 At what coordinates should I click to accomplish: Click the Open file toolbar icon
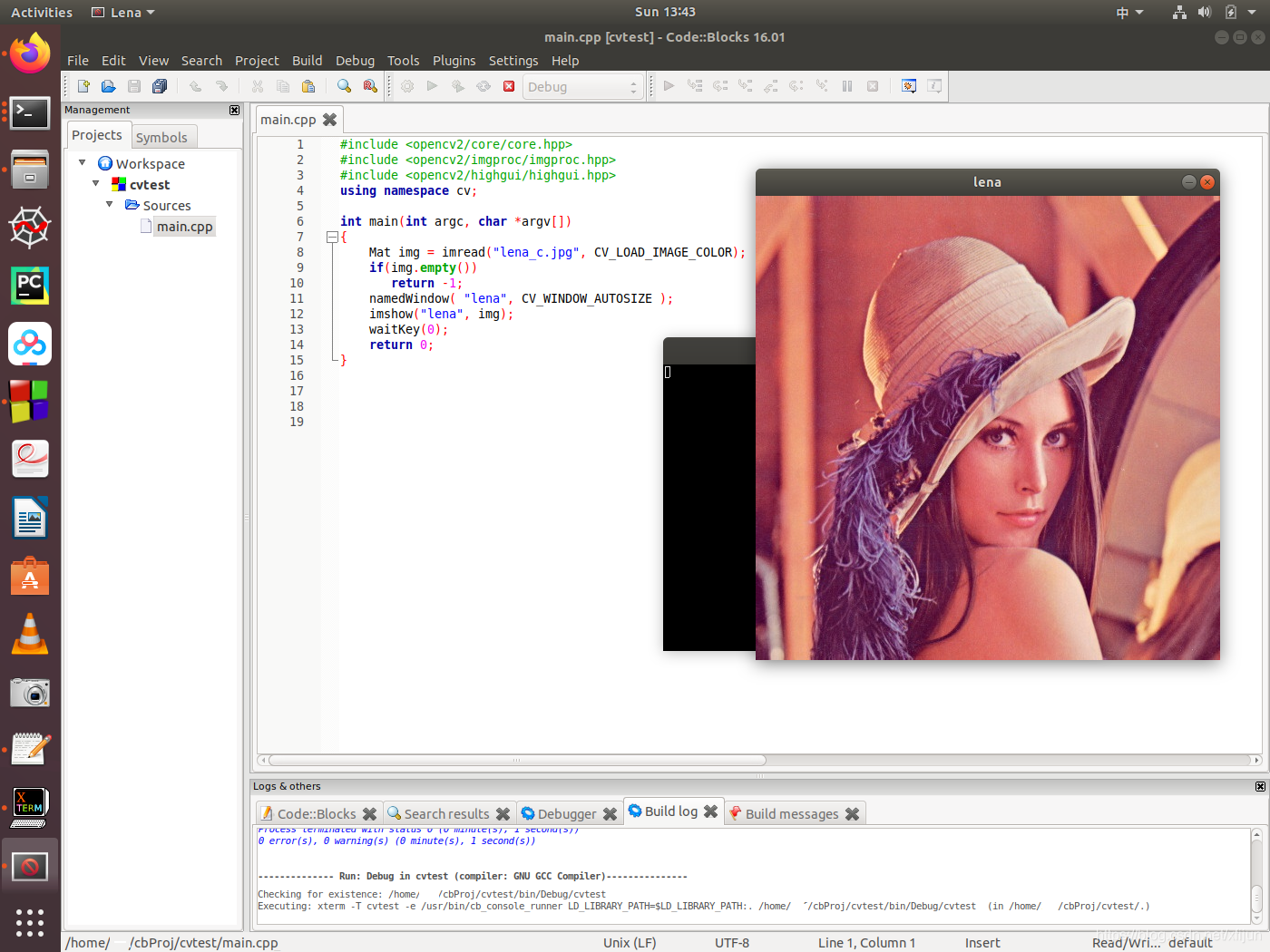(109, 86)
